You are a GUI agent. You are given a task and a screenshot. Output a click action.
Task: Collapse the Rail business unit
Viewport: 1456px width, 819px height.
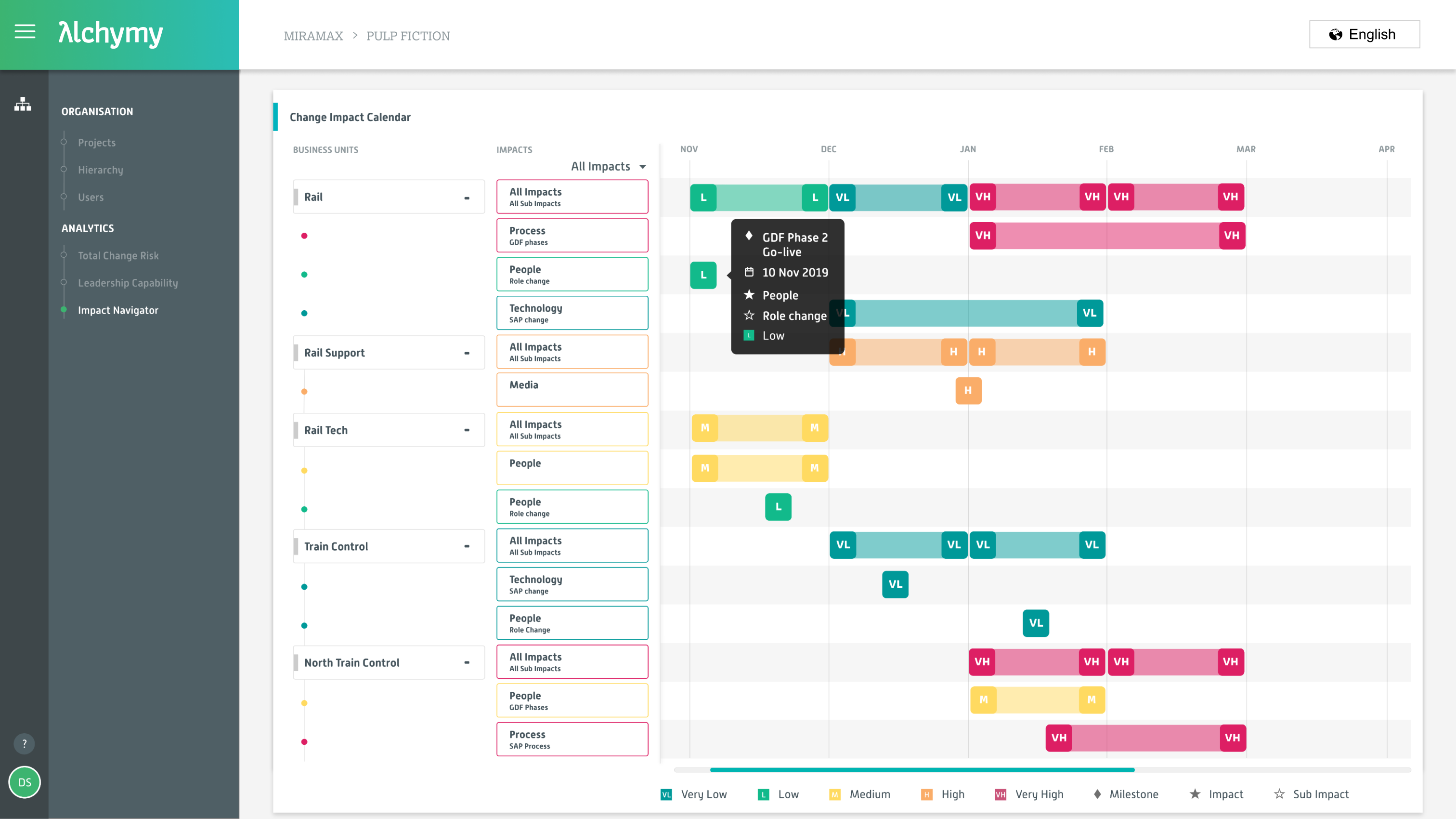(x=467, y=198)
